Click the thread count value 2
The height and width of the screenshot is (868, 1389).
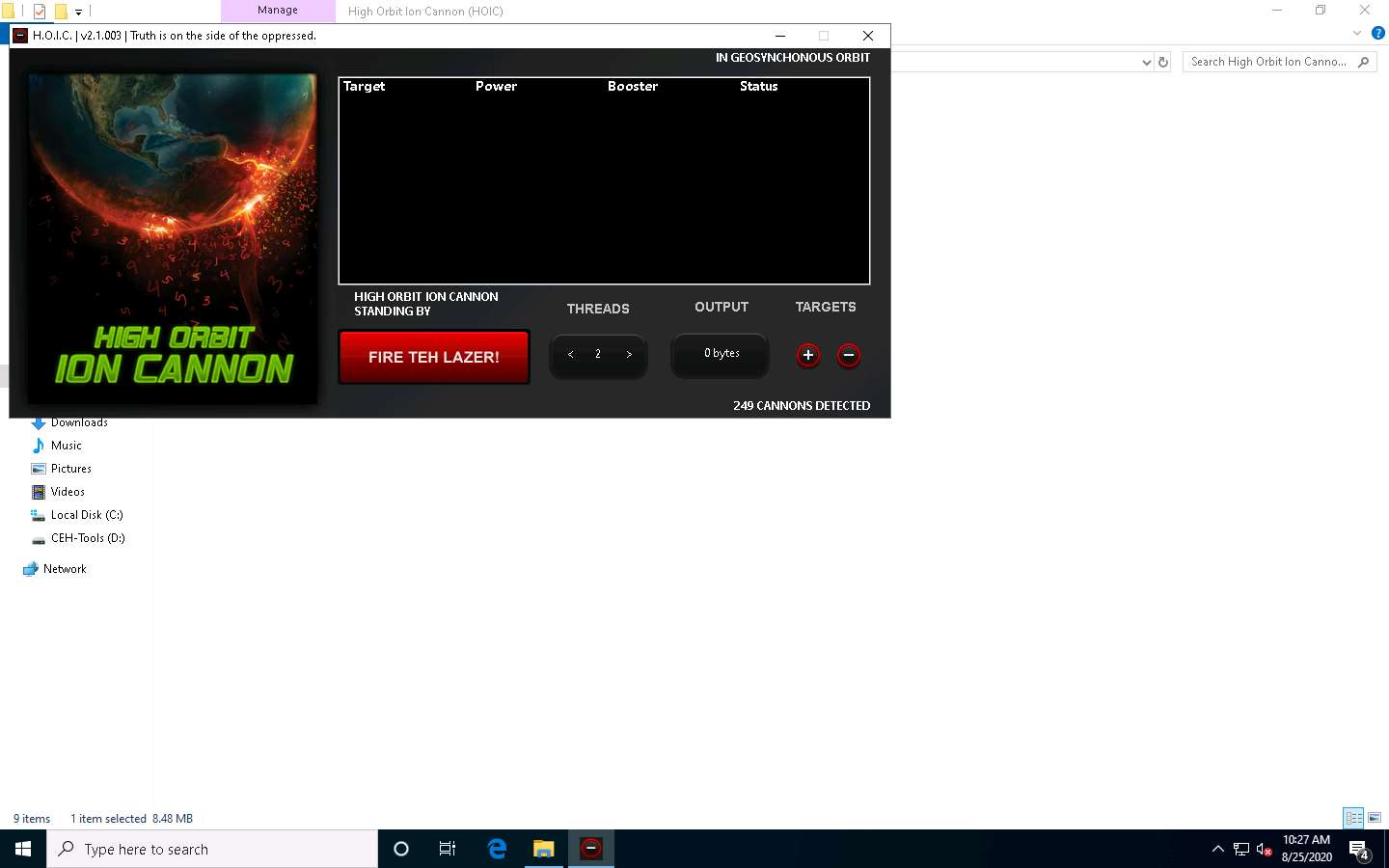tap(598, 354)
